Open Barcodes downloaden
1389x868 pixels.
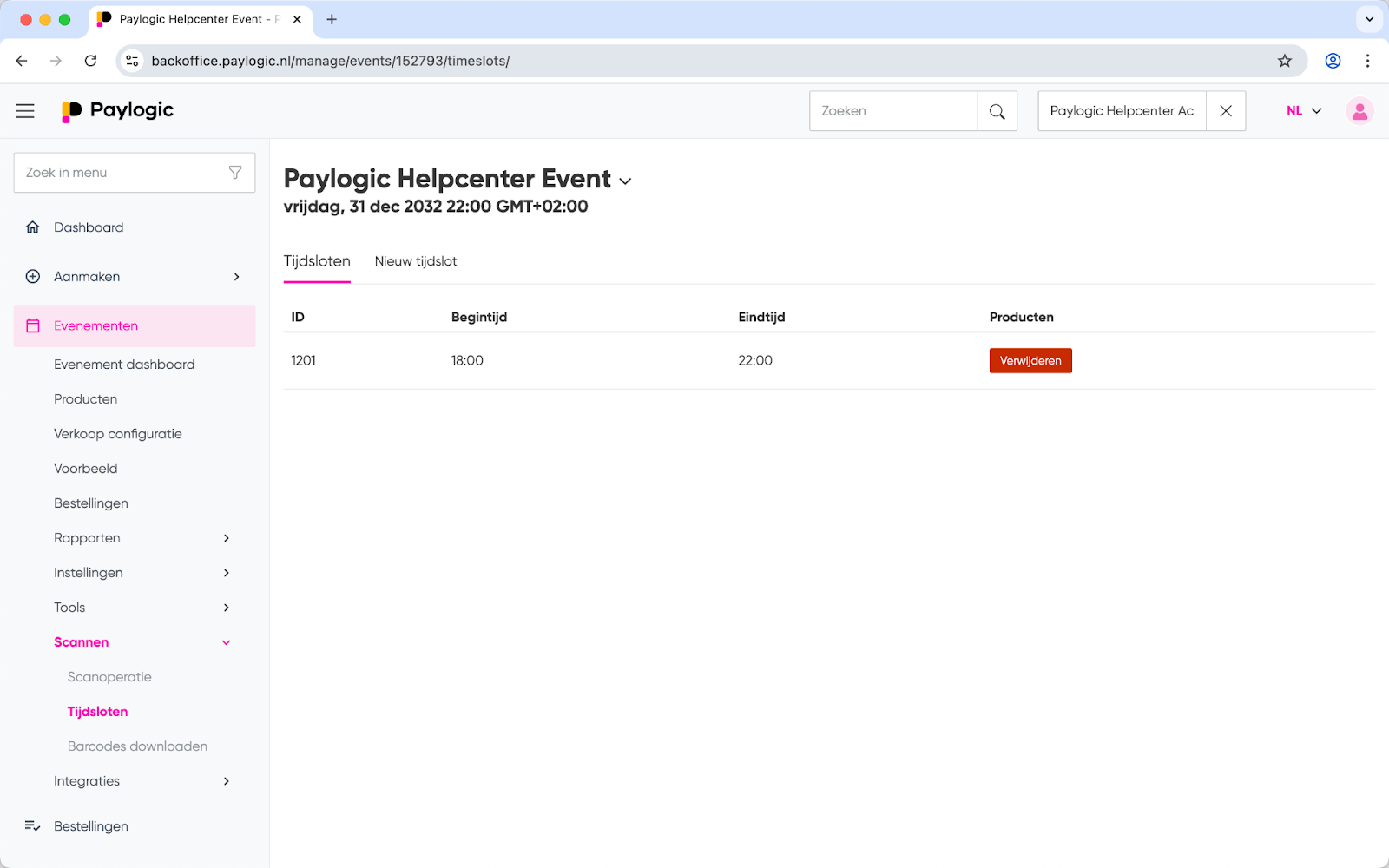pos(137,746)
